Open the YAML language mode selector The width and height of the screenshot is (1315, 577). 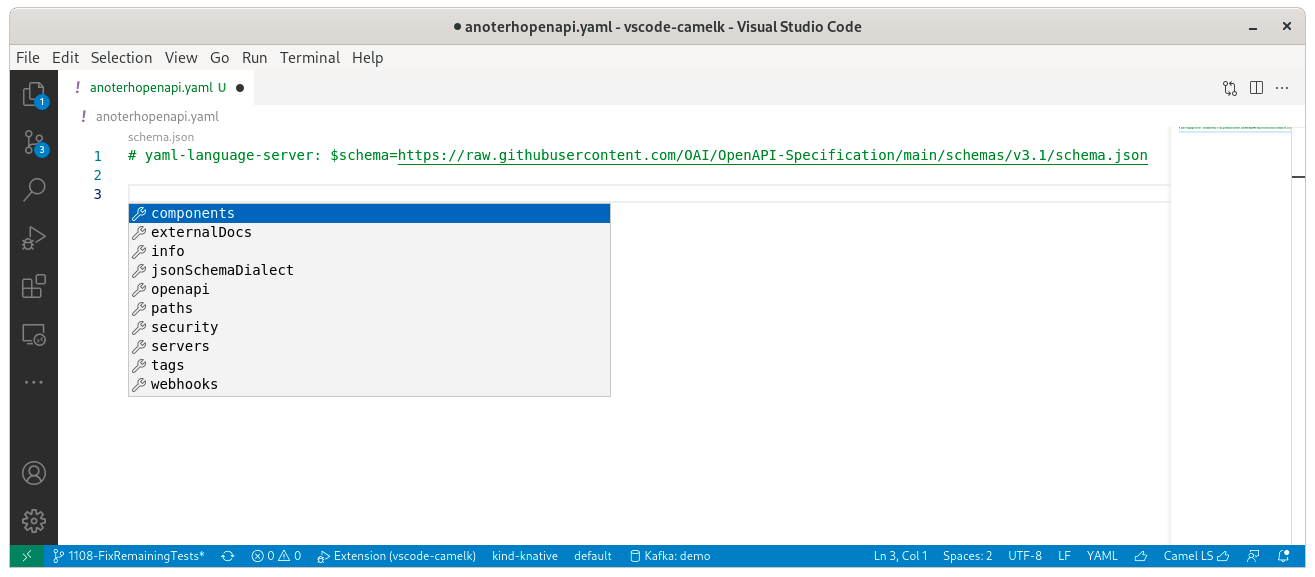point(1102,555)
